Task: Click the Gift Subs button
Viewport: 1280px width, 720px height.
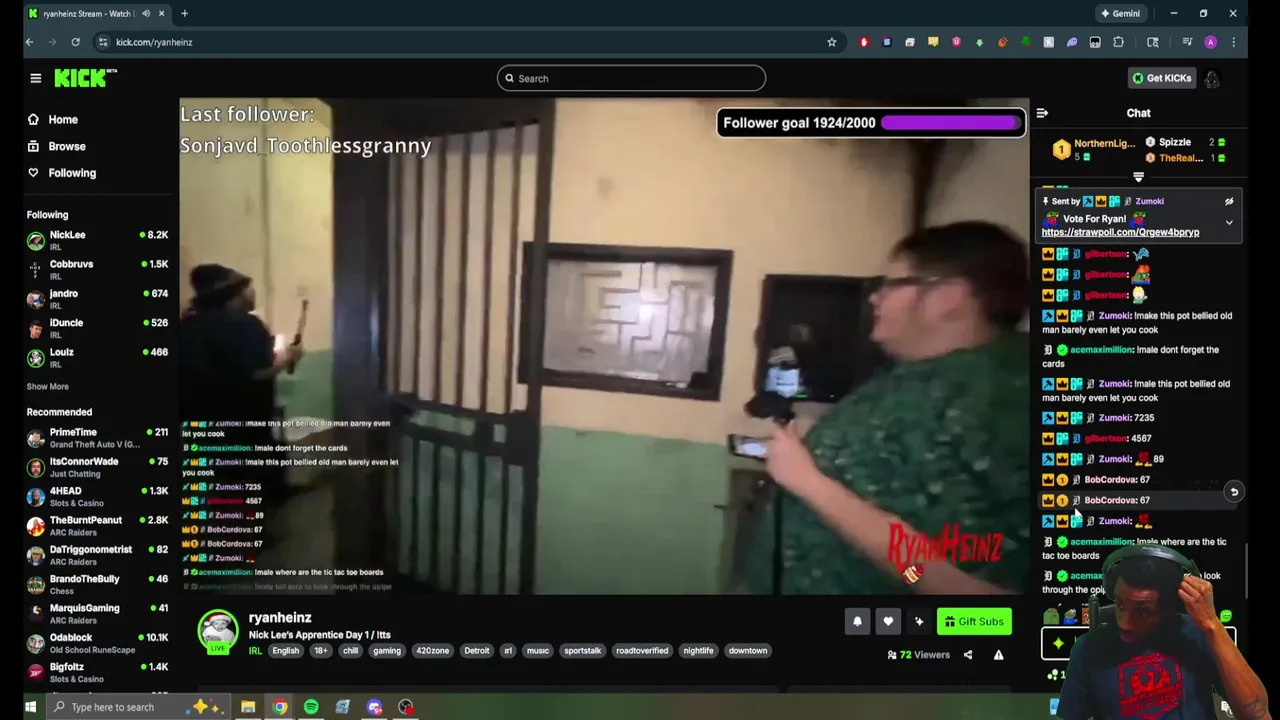Action: (x=974, y=621)
